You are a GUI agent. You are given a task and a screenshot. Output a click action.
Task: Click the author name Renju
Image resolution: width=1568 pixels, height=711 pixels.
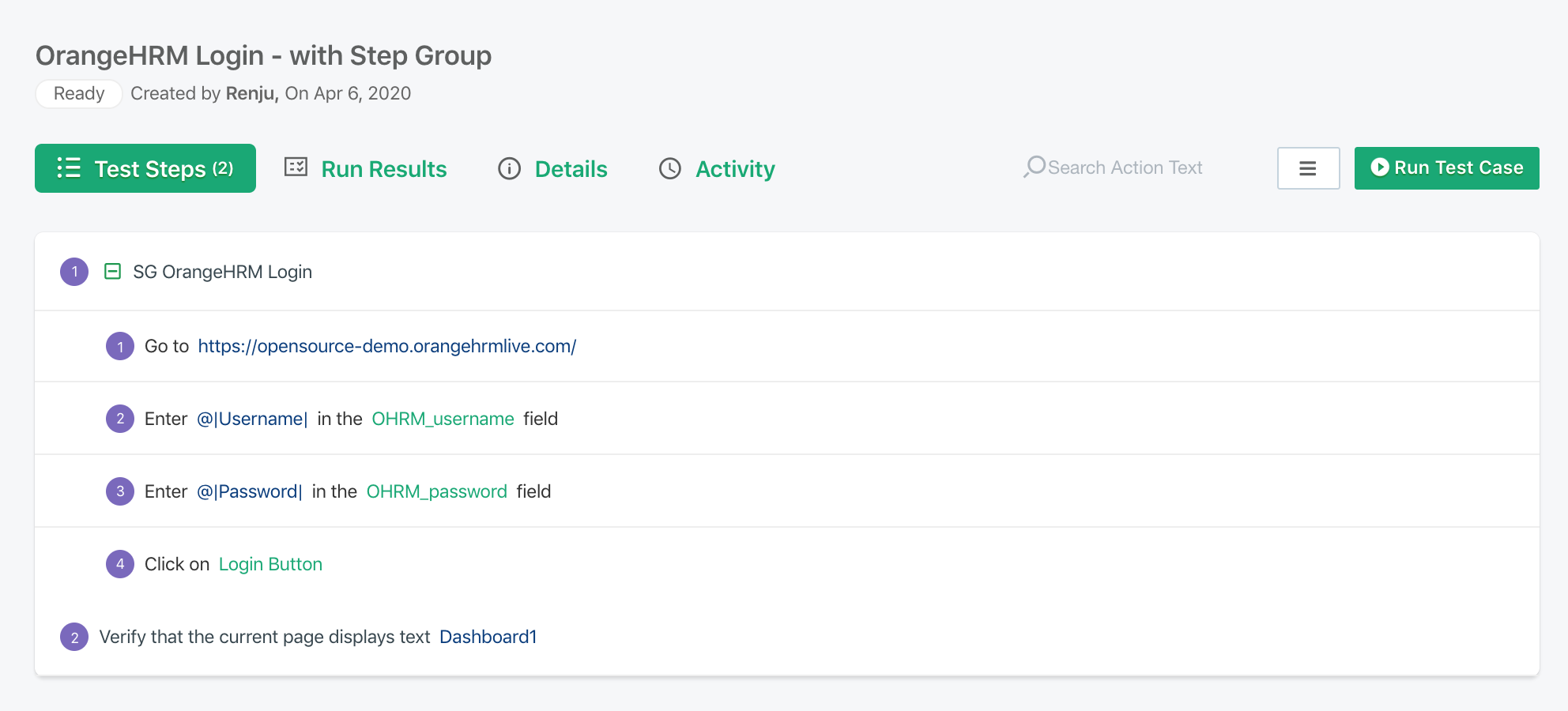pos(252,93)
